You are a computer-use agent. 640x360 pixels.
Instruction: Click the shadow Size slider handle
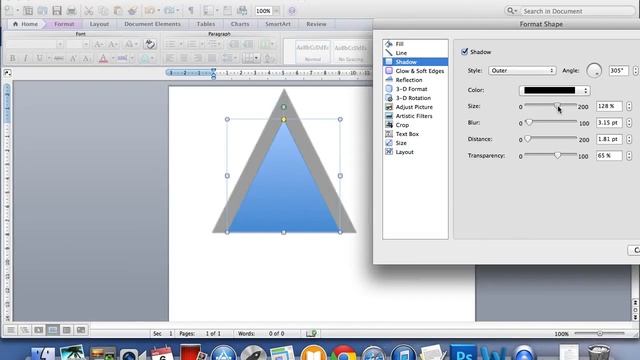click(558, 106)
